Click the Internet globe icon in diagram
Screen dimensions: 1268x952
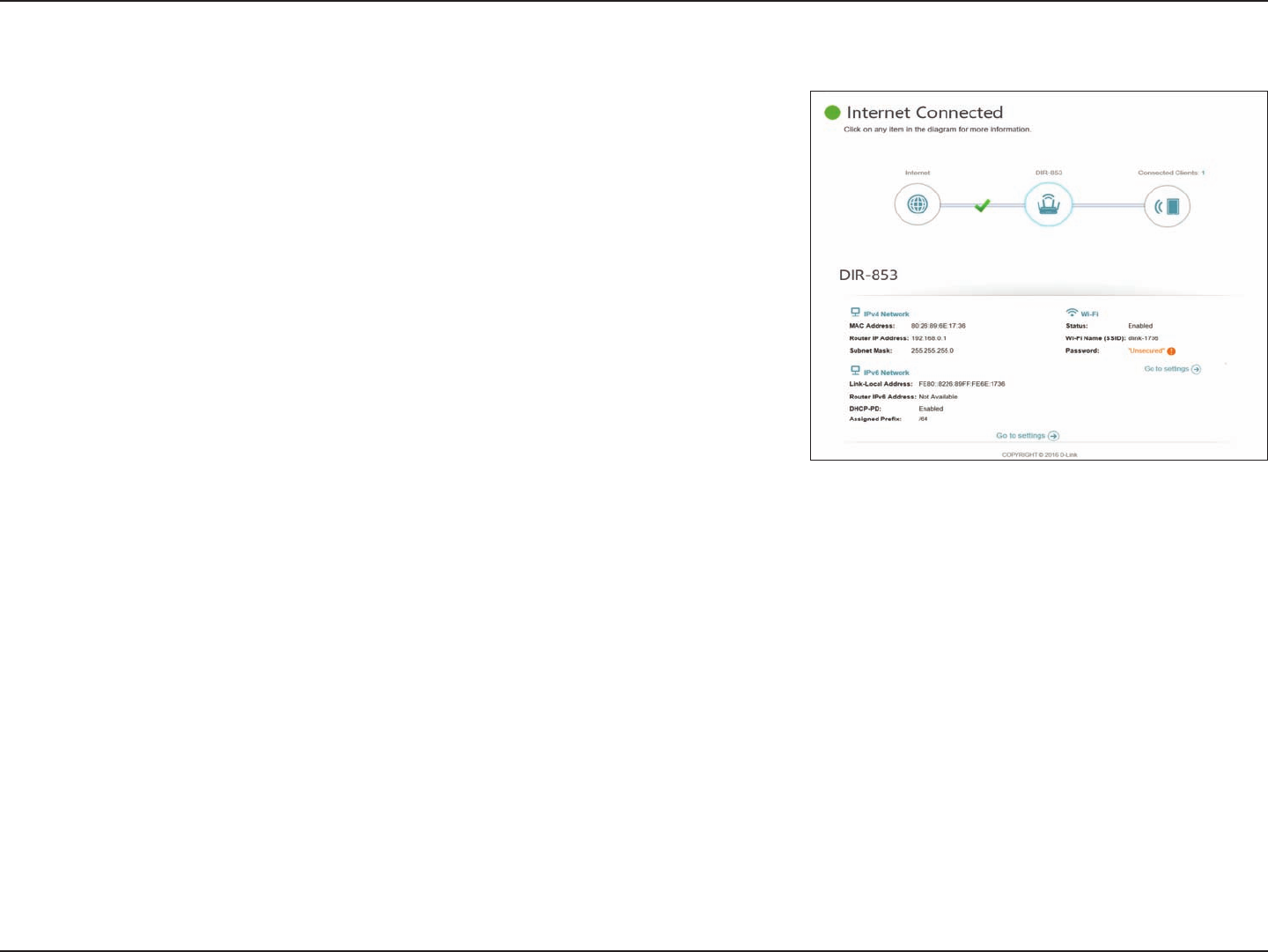coord(918,205)
